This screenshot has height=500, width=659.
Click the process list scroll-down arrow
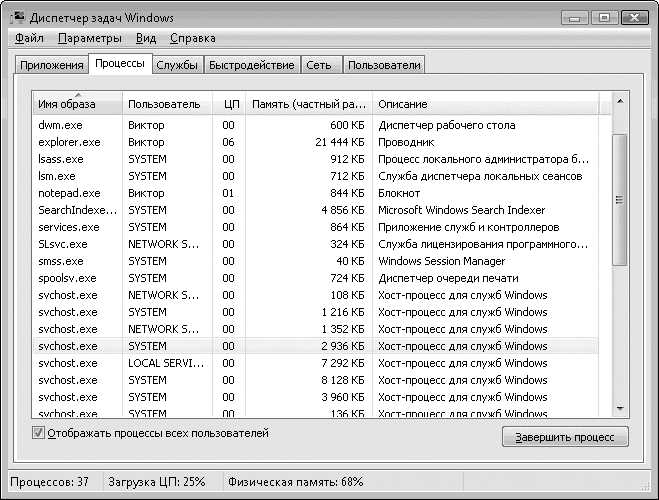click(619, 409)
